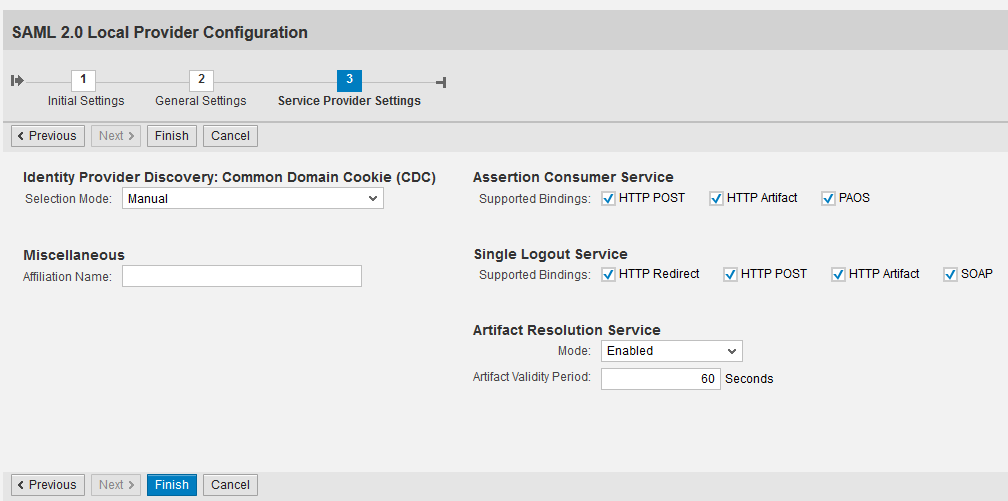
Task: Uncheck HTTP Artifact under Assertion Consumer Service
Action: pyautogui.click(x=716, y=199)
